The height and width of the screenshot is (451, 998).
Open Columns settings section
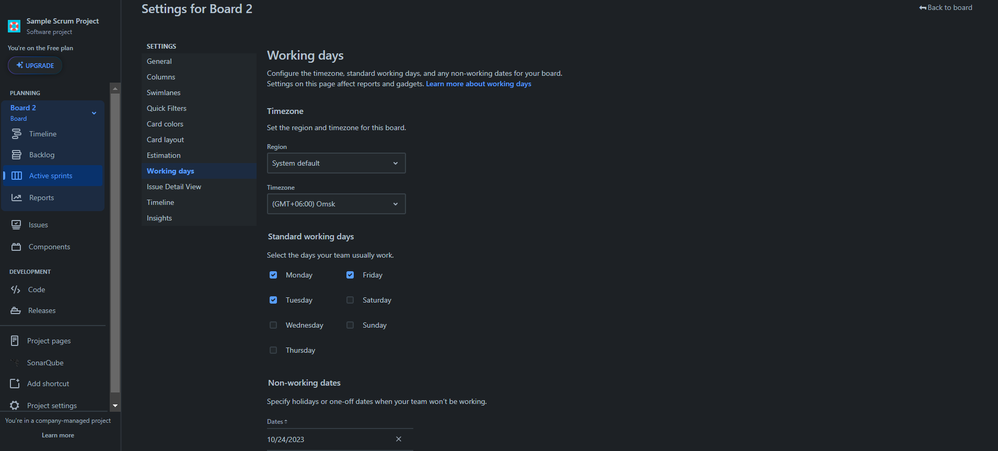point(199,77)
